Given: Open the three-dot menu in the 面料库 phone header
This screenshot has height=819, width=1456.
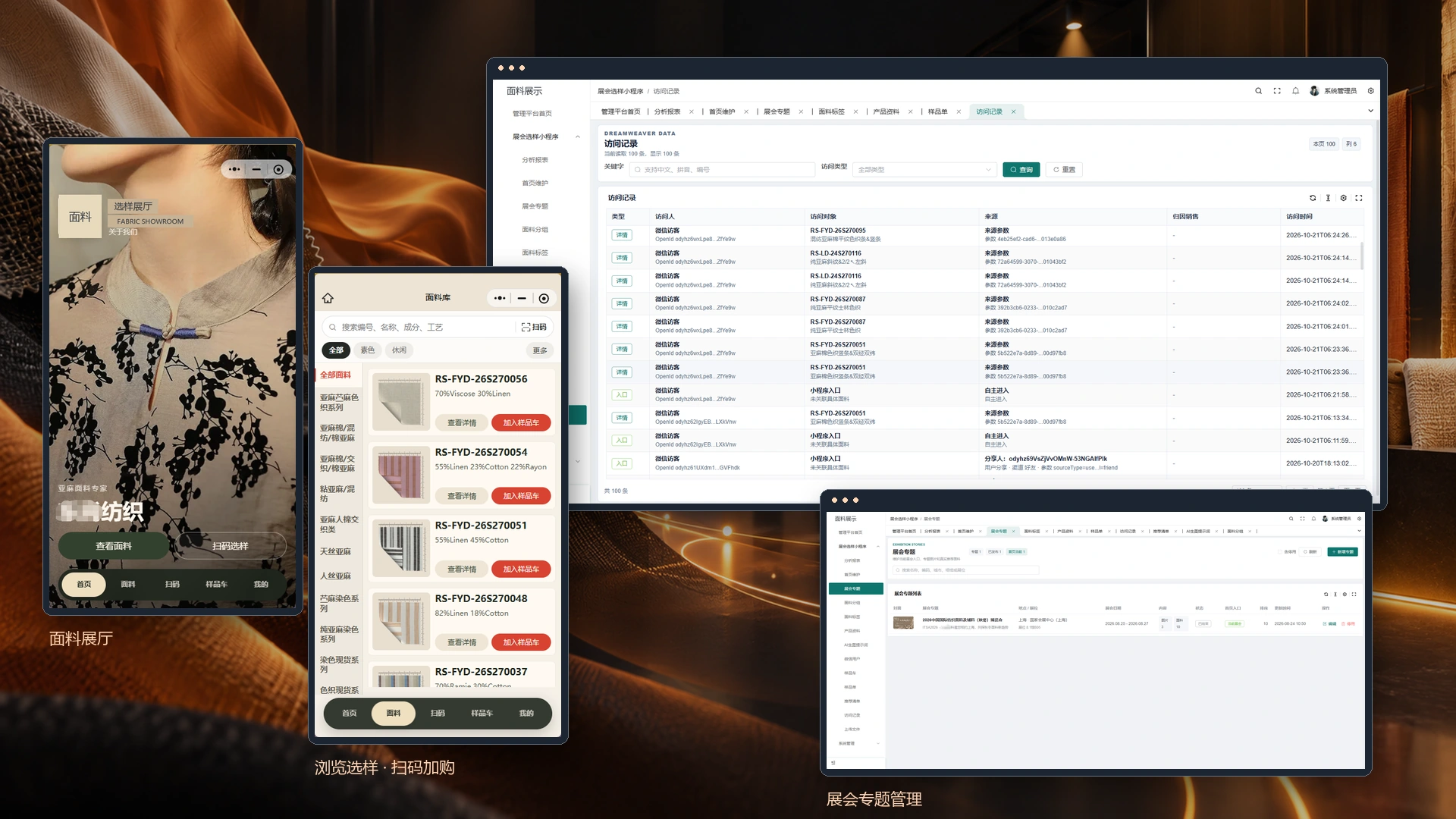Looking at the screenshot, I should [500, 298].
